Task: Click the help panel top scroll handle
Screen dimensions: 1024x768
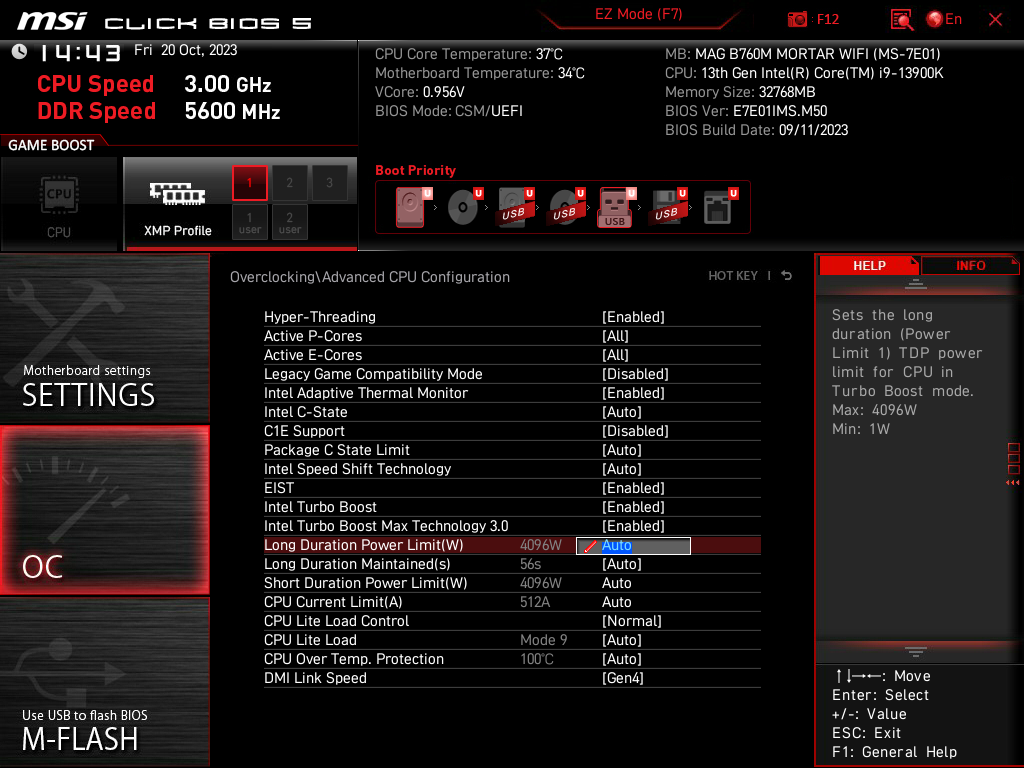Action: click(916, 283)
